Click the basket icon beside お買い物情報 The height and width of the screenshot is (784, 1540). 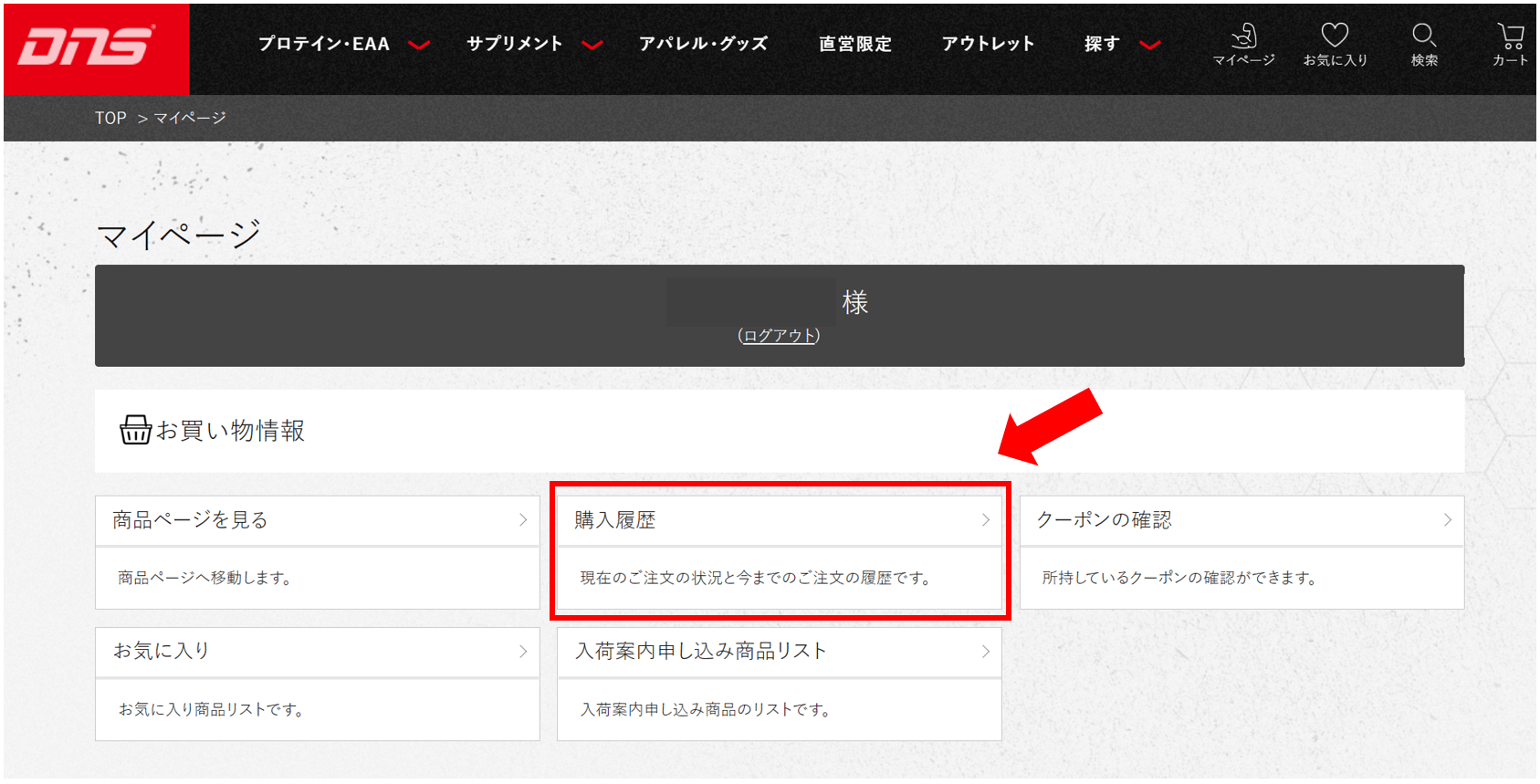(136, 430)
